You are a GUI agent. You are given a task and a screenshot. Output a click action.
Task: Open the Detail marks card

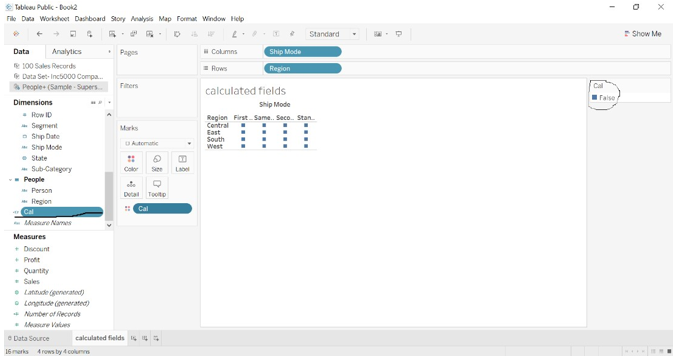(131, 188)
